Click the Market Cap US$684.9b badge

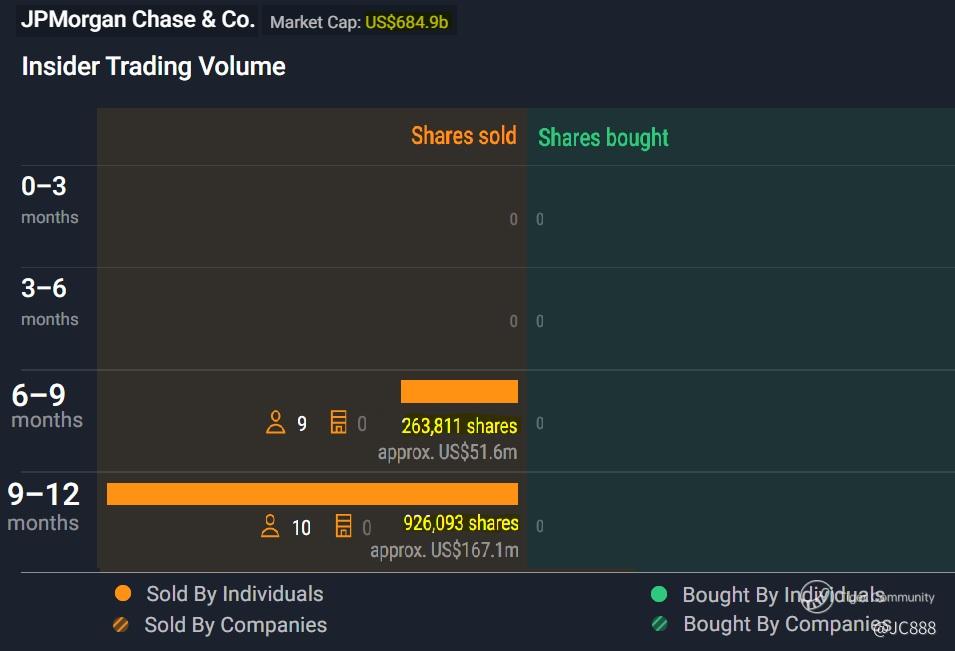pos(359,22)
